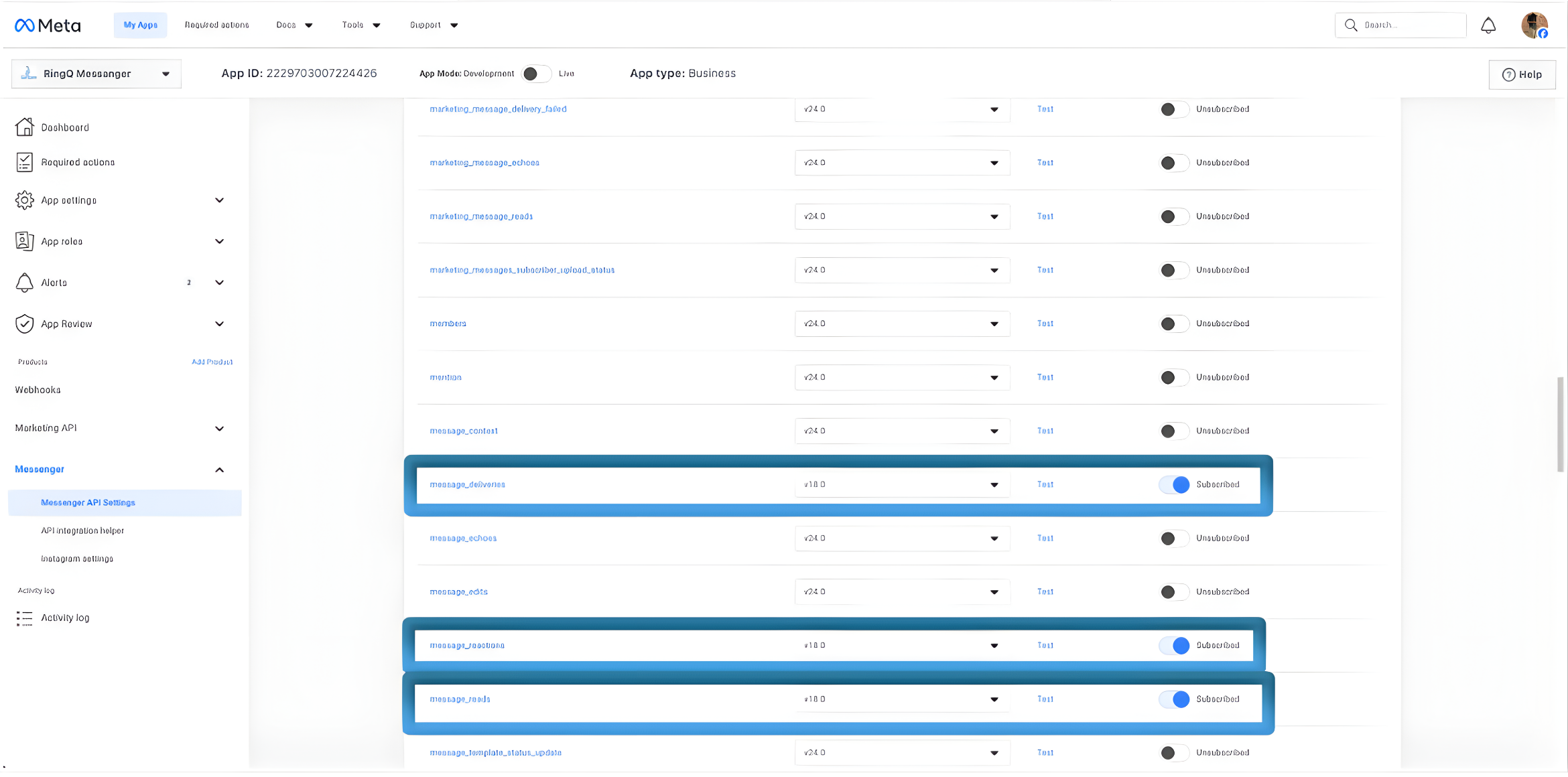Open the Activity log list icon
The width and height of the screenshot is (1568, 777).
[x=25, y=618]
